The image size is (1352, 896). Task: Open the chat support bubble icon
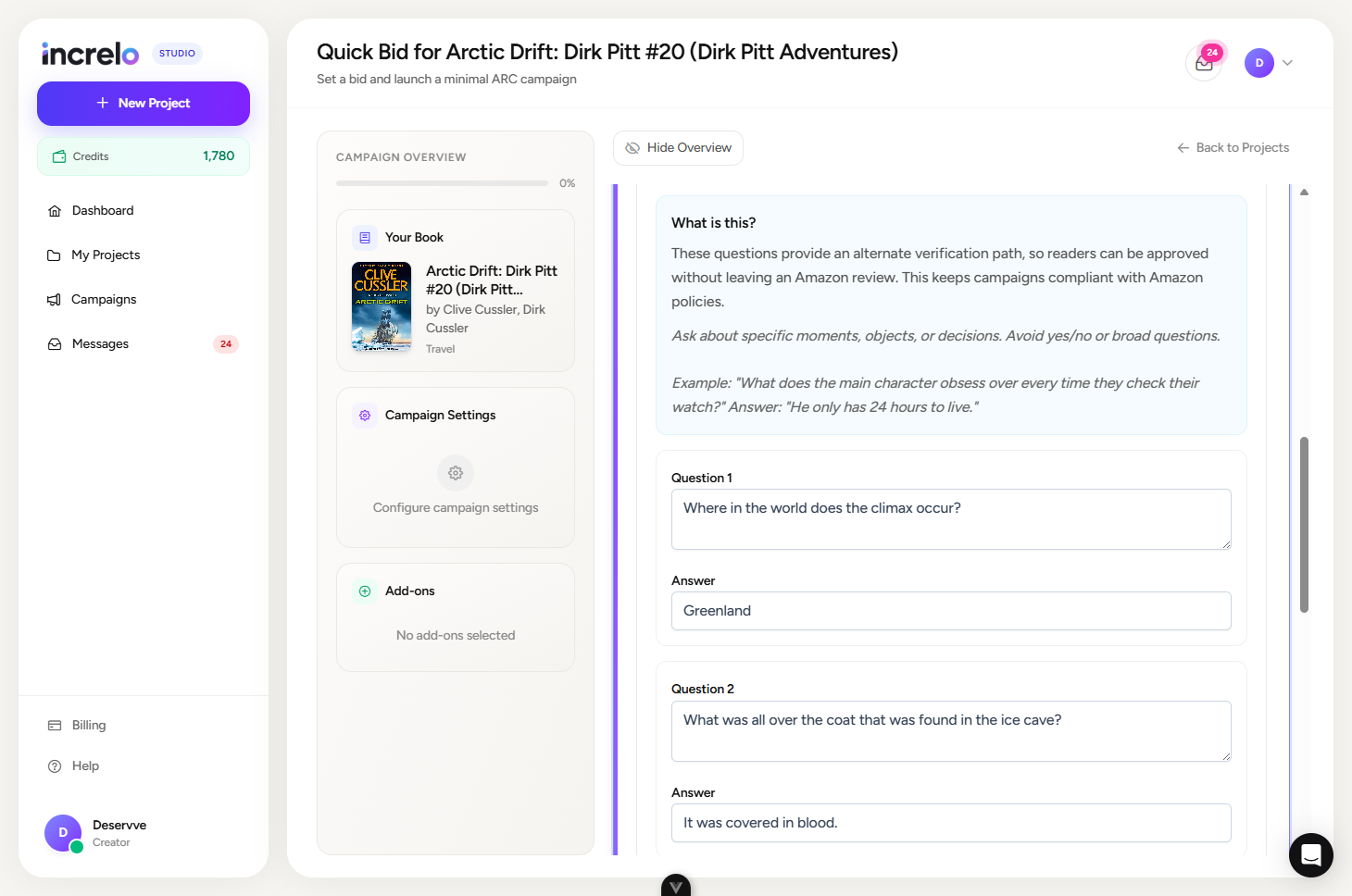point(1311,855)
